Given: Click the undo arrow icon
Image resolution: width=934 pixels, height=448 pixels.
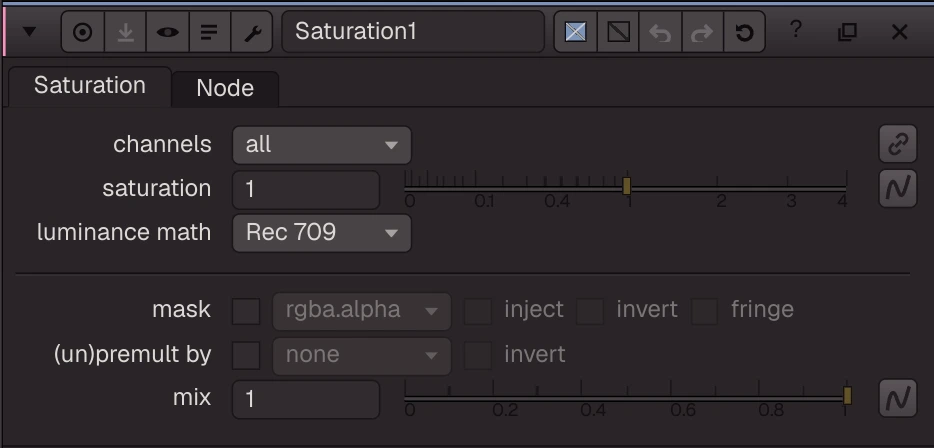Looking at the screenshot, I should (660, 32).
